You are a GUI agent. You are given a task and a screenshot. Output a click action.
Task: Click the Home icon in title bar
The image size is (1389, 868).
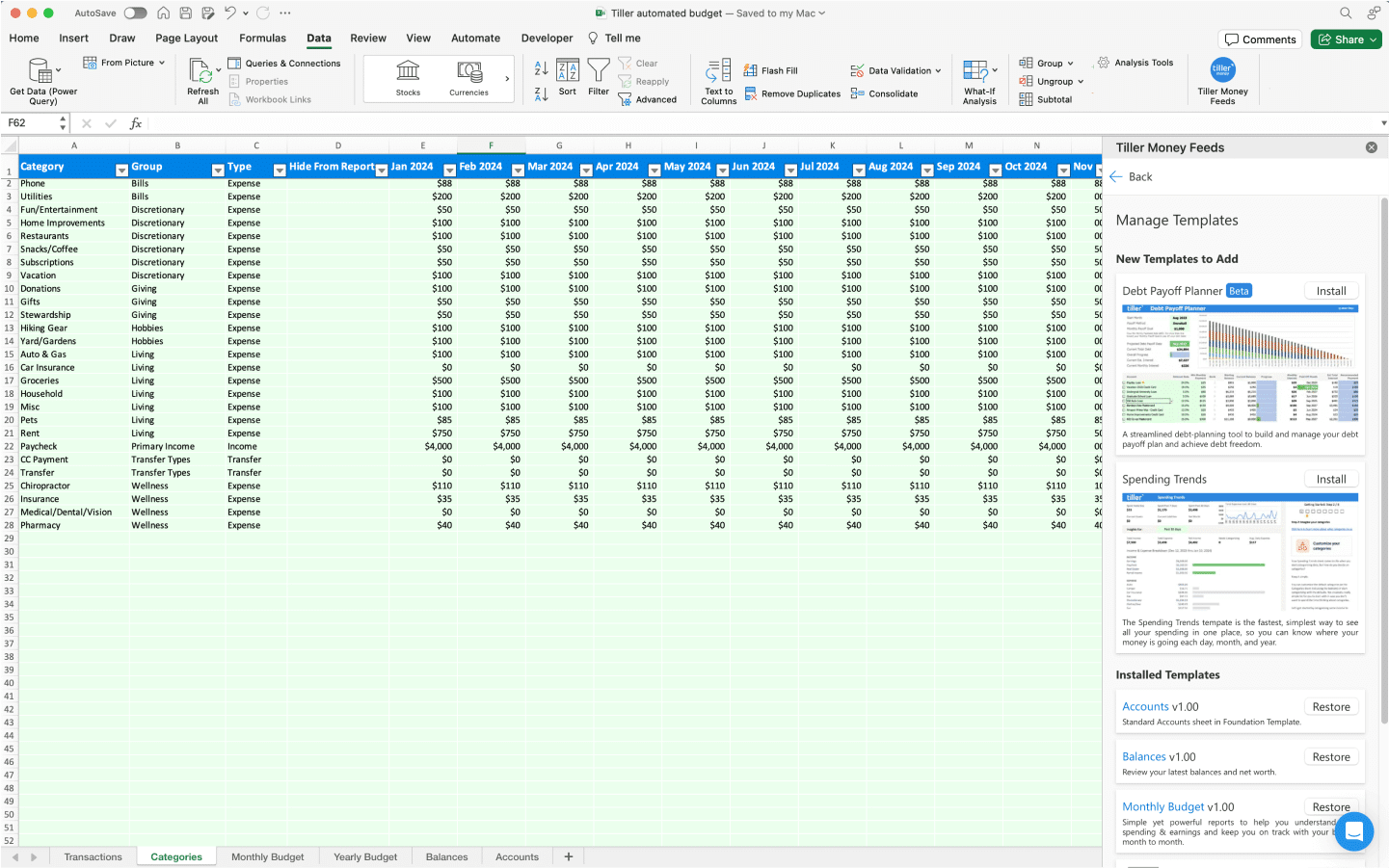tap(164, 13)
